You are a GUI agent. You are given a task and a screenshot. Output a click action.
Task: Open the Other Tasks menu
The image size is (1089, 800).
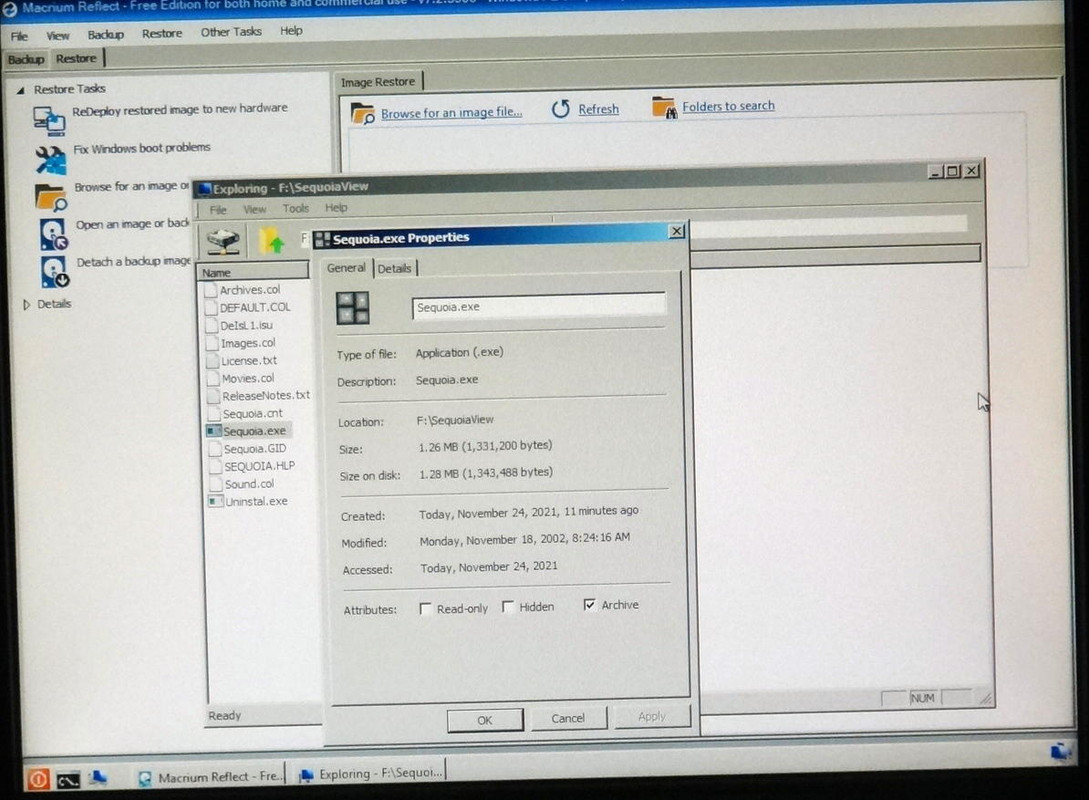coord(231,32)
